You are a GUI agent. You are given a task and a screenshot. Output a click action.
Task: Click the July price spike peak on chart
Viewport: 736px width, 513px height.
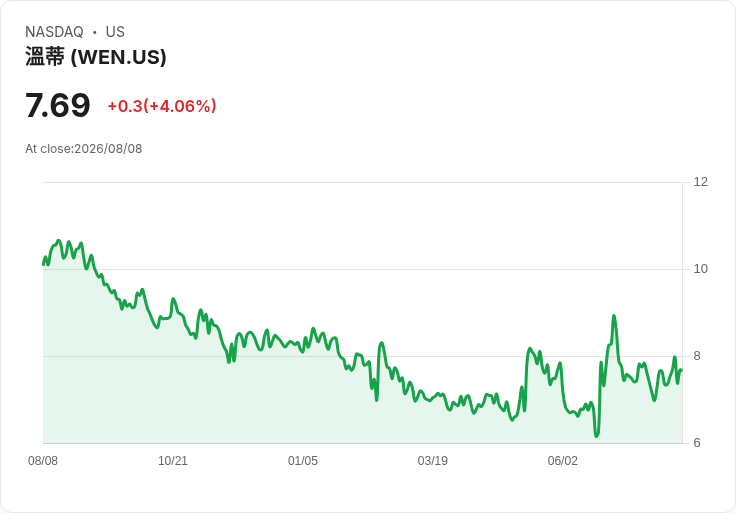point(613,316)
